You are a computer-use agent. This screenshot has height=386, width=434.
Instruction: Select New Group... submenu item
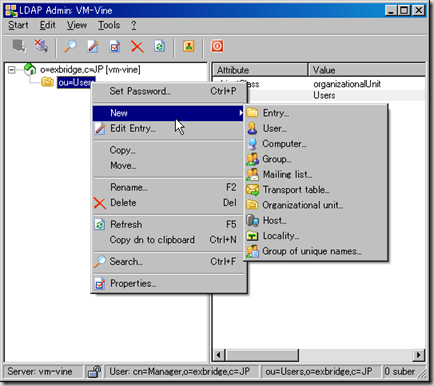316,159
